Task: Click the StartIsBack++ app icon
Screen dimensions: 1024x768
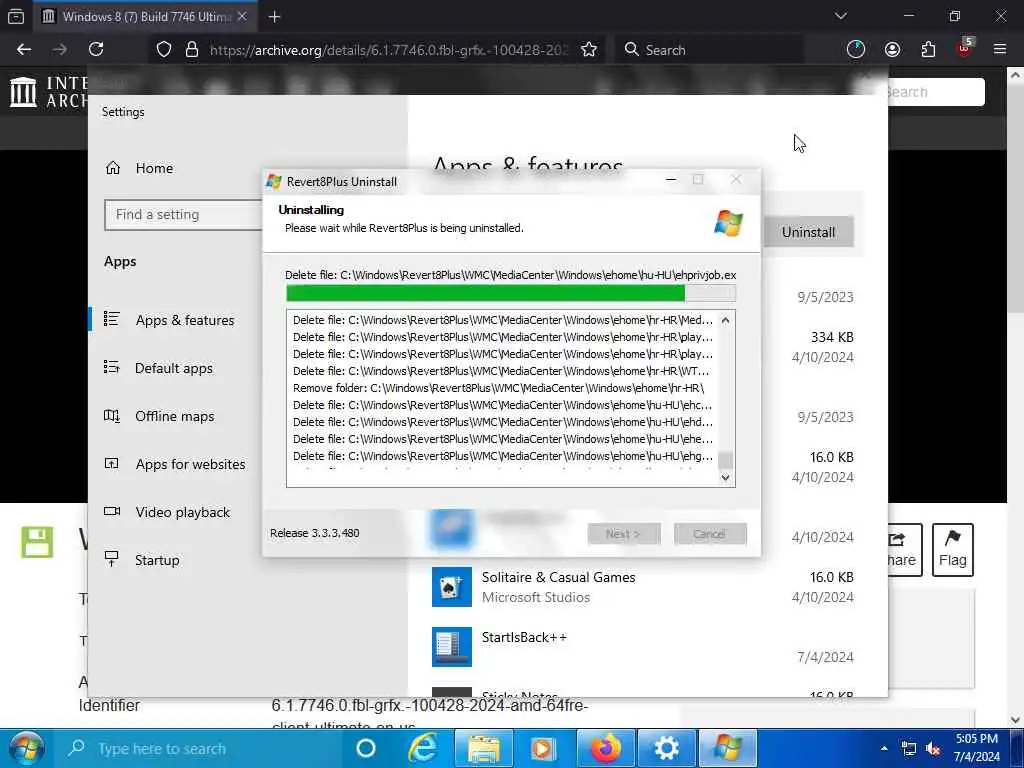Action: tap(451, 647)
